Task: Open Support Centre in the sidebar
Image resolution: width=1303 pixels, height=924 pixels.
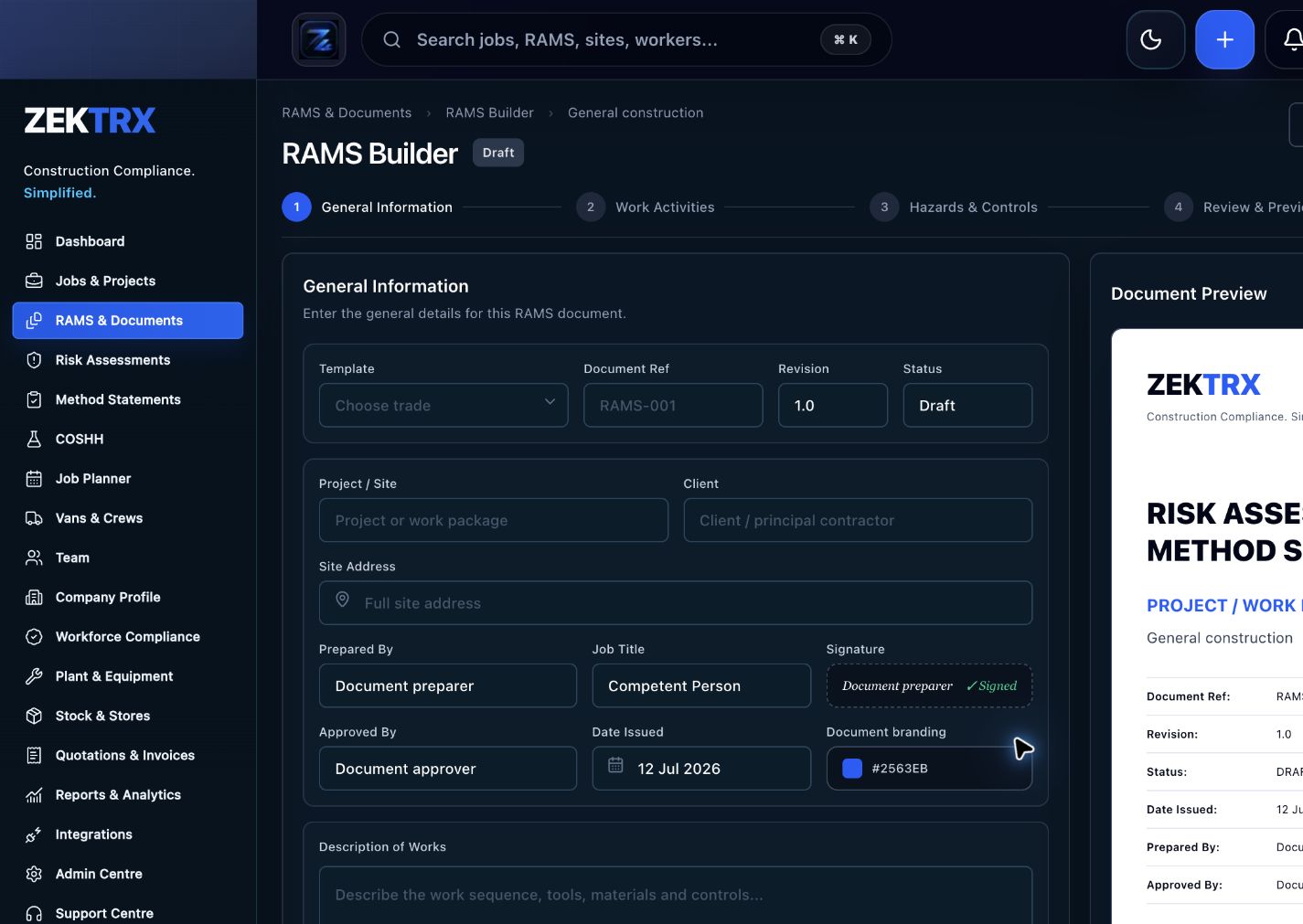Action: 128,913
